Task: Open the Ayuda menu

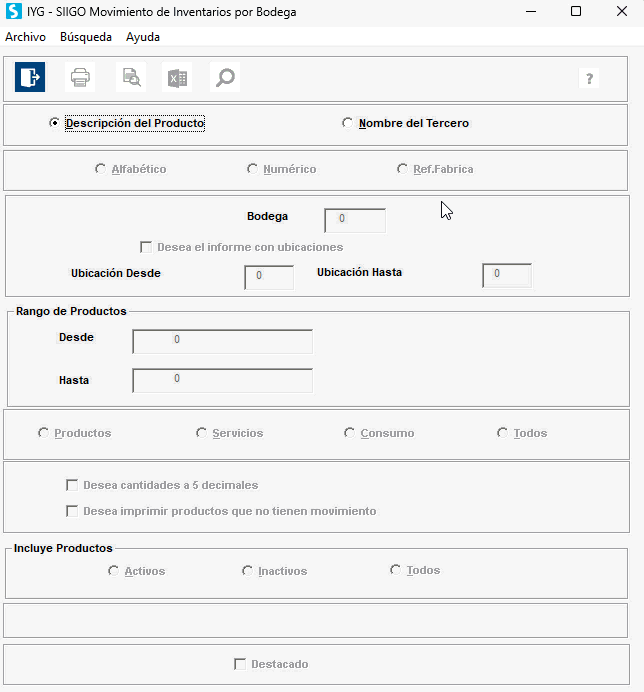Action: point(143,37)
